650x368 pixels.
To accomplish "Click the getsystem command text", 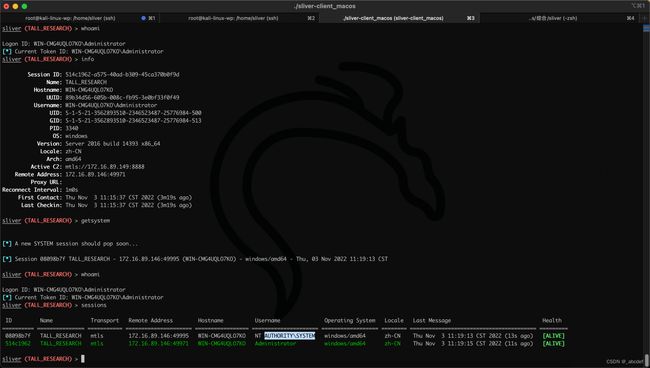I will point(95,220).
